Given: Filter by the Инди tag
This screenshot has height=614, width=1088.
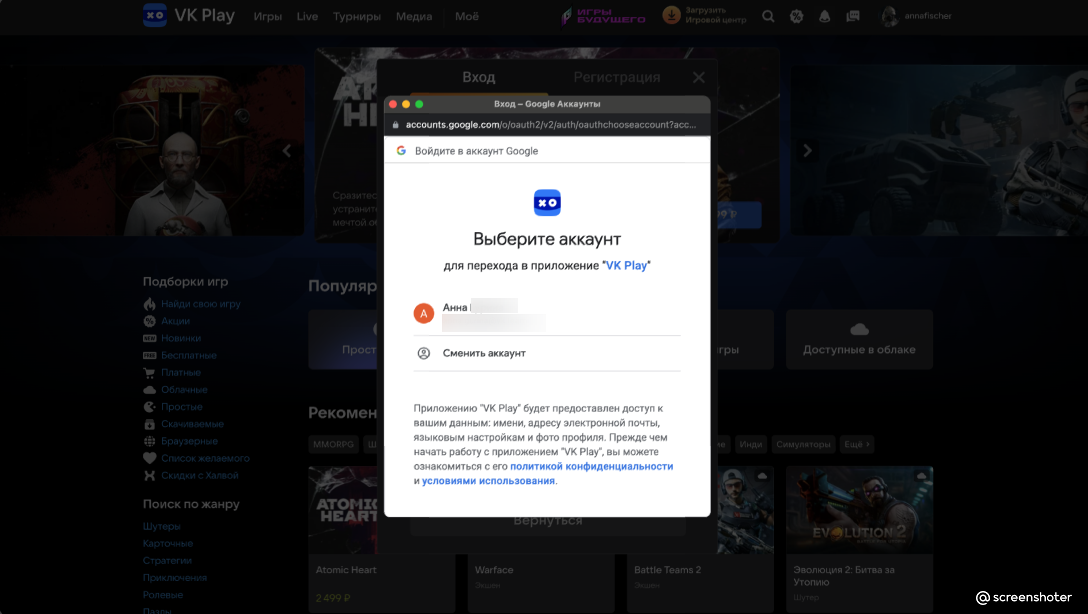Looking at the screenshot, I should coord(750,444).
